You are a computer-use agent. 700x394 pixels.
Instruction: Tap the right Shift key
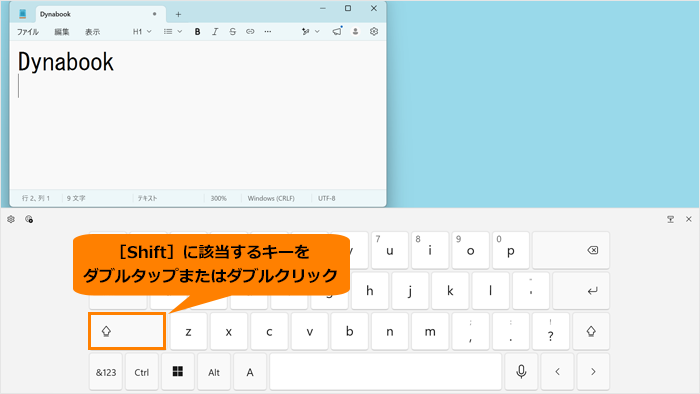(591, 331)
